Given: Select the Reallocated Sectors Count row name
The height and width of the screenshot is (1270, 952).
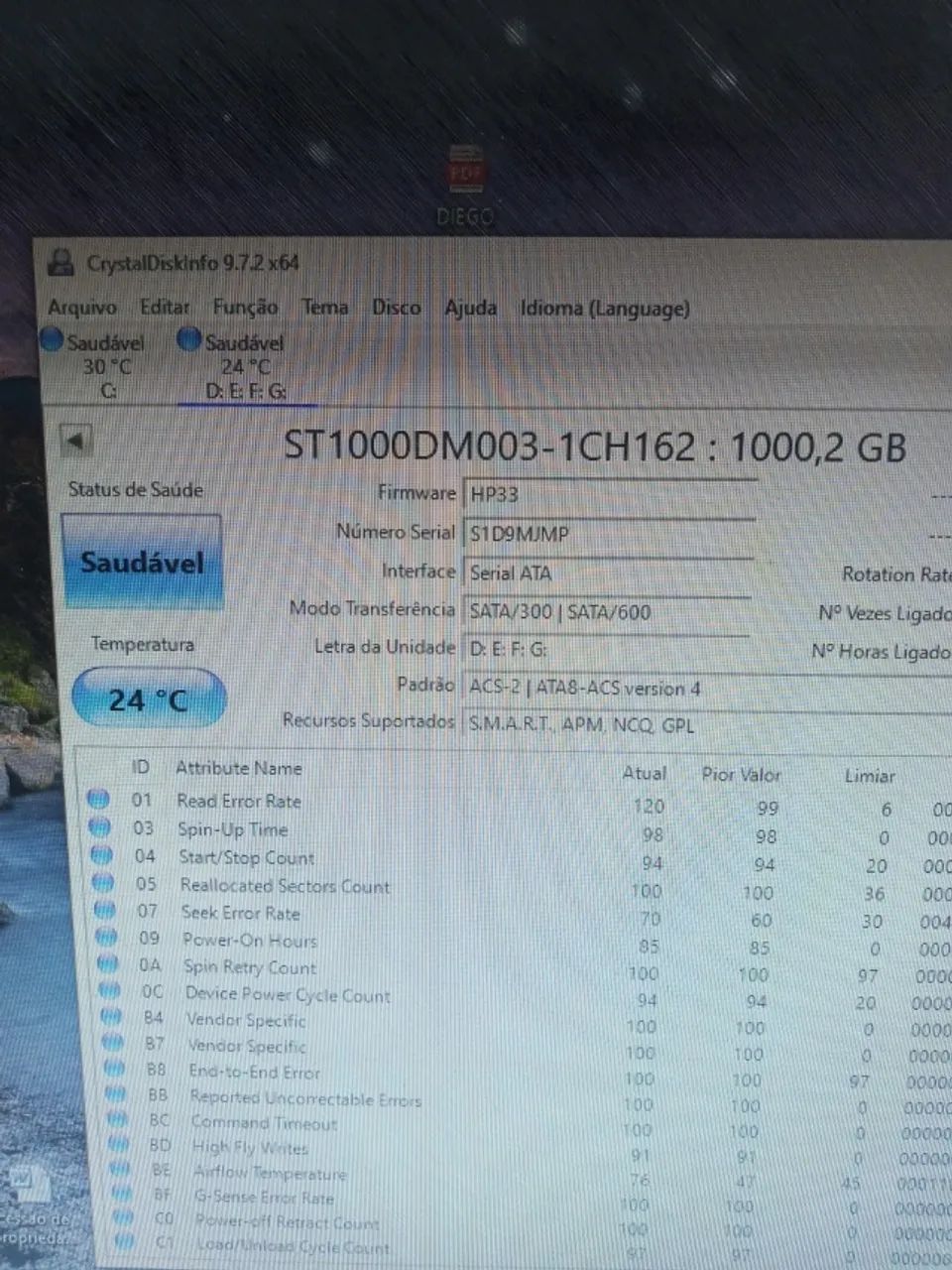Looking at the screenshot, I should 286,886.
